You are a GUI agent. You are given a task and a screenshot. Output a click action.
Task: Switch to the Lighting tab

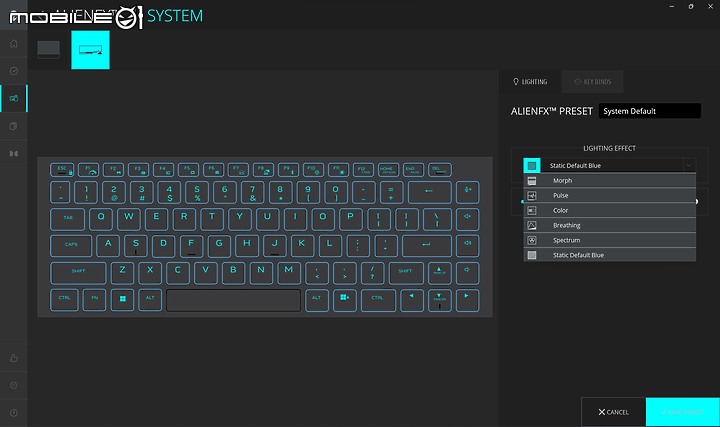[530, 82]
